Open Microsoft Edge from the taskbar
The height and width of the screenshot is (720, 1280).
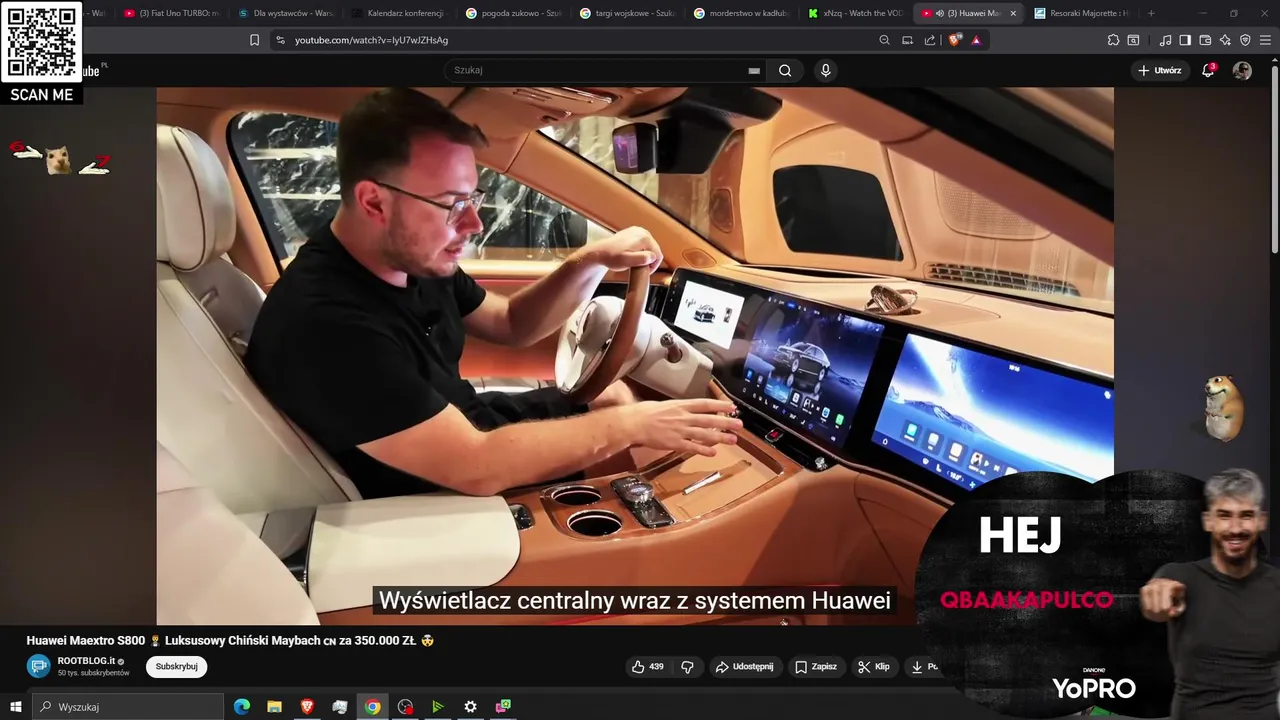tap(242, 707)
